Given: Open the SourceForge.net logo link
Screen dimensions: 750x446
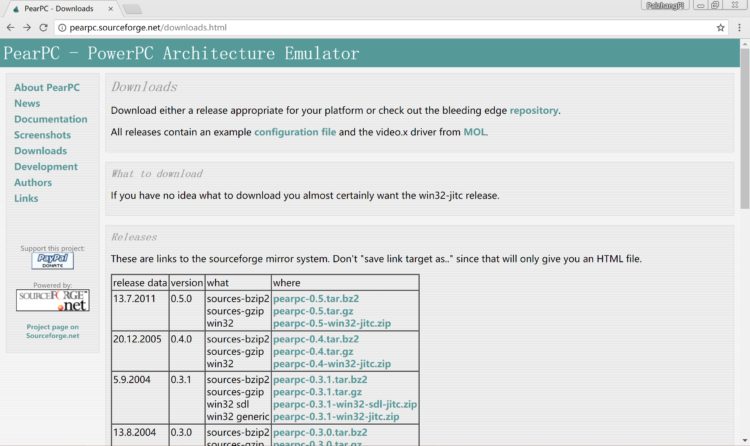Looking at the screenshot, I should pyautogui.click(x=53, y=301).
